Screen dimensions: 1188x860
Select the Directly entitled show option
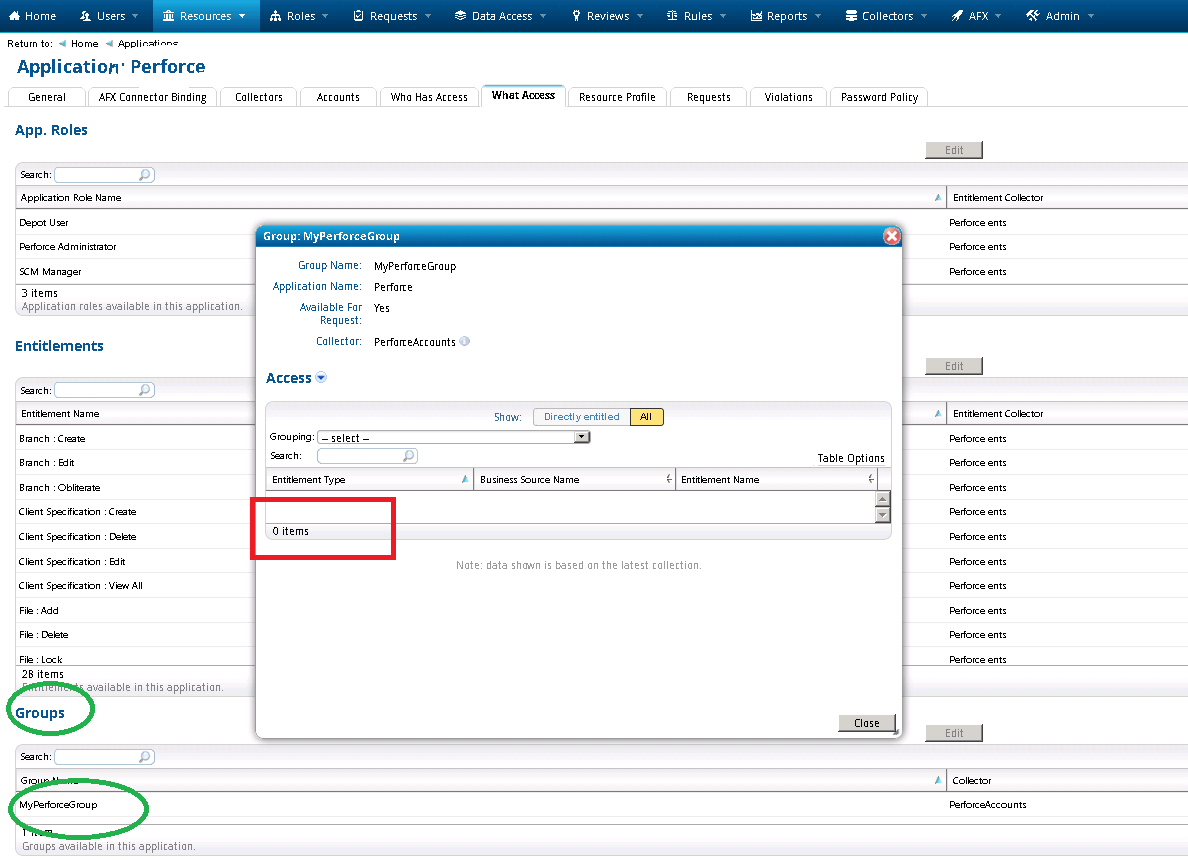pos(581,417)
